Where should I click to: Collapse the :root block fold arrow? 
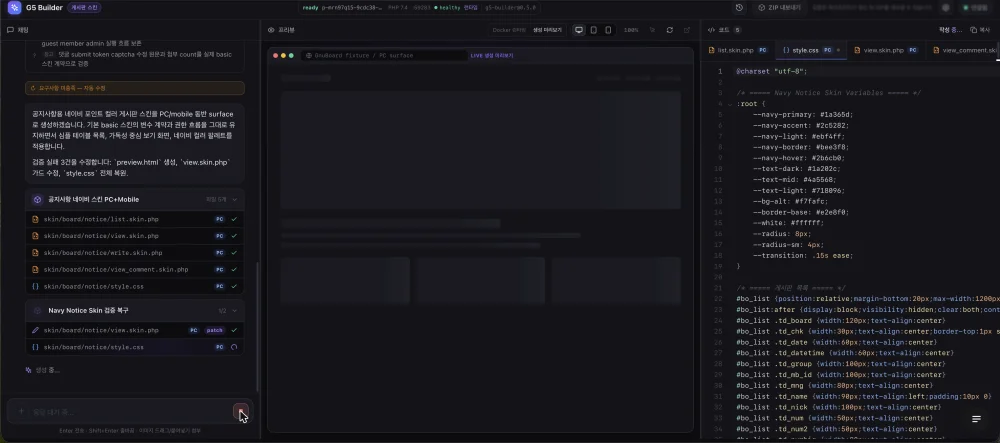pos(729,103)
